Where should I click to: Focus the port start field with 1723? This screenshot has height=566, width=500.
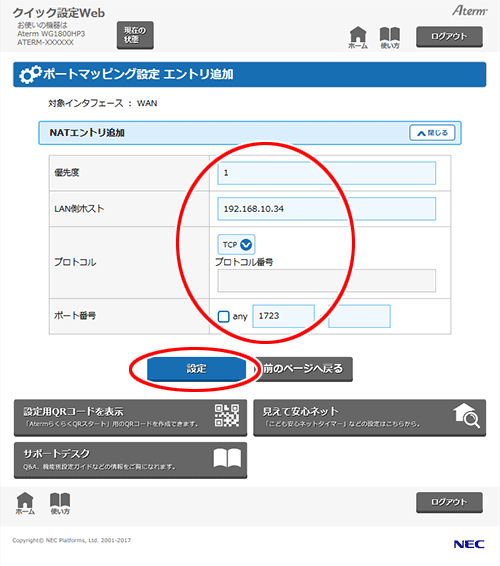[x=283, y=316]
